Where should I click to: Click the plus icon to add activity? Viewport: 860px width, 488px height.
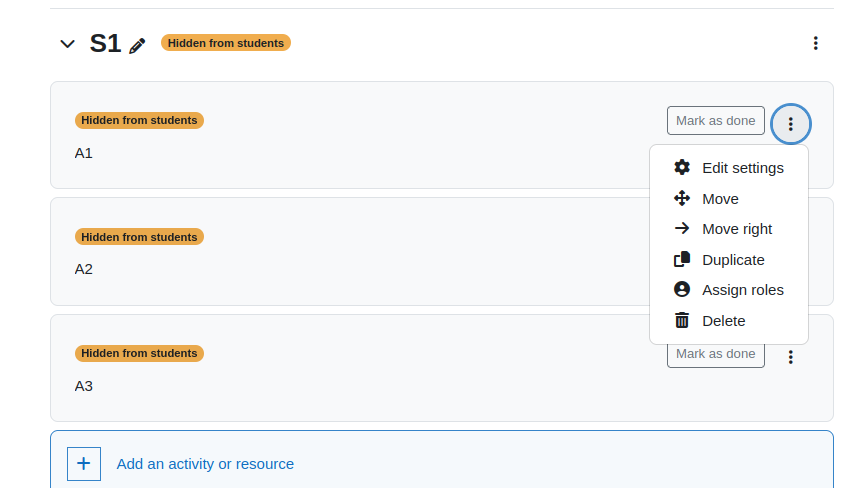pyautogui.click(x=84, y=464)
